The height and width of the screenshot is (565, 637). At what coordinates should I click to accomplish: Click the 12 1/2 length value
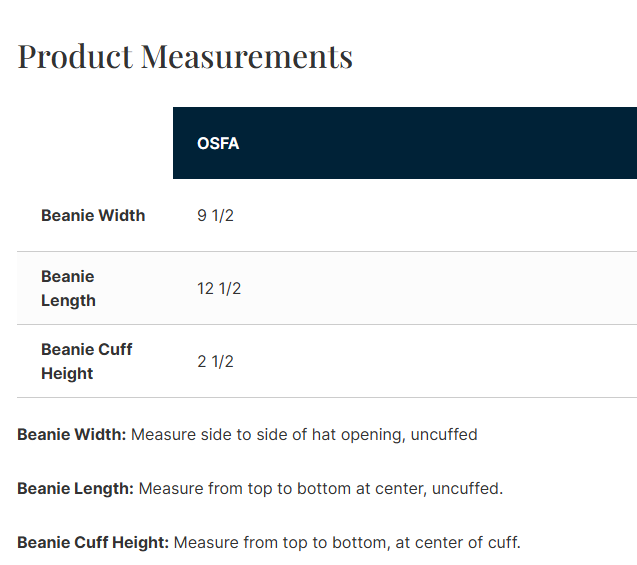(219, 288)
